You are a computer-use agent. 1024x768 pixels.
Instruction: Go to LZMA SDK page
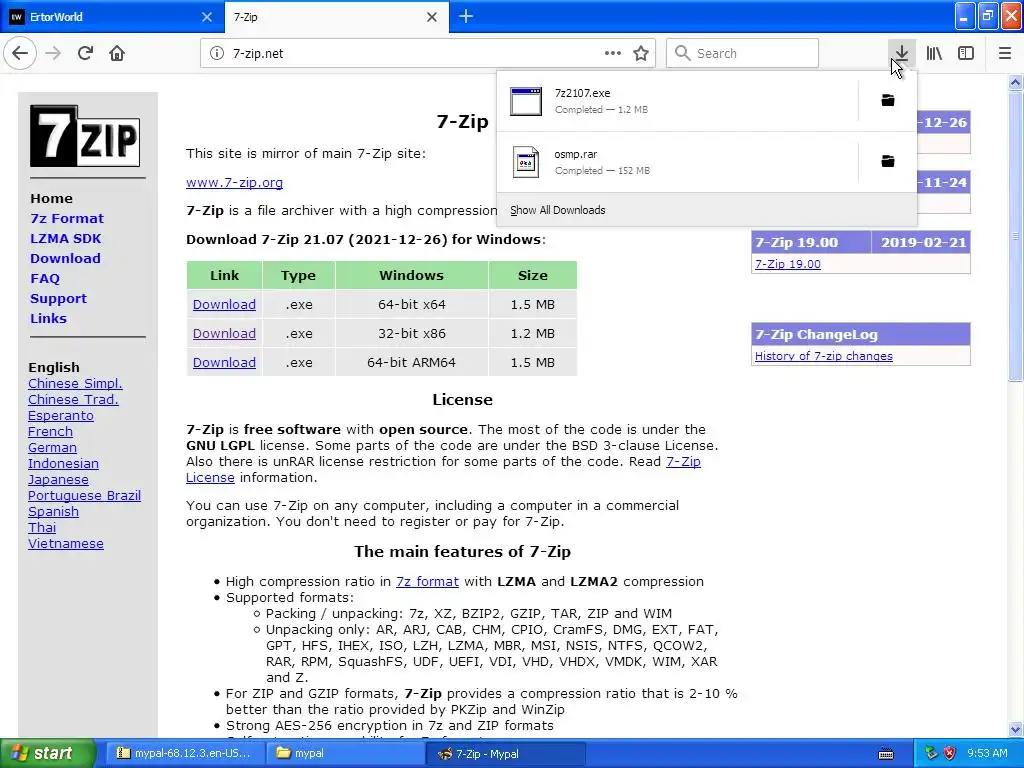click(65, 238)
